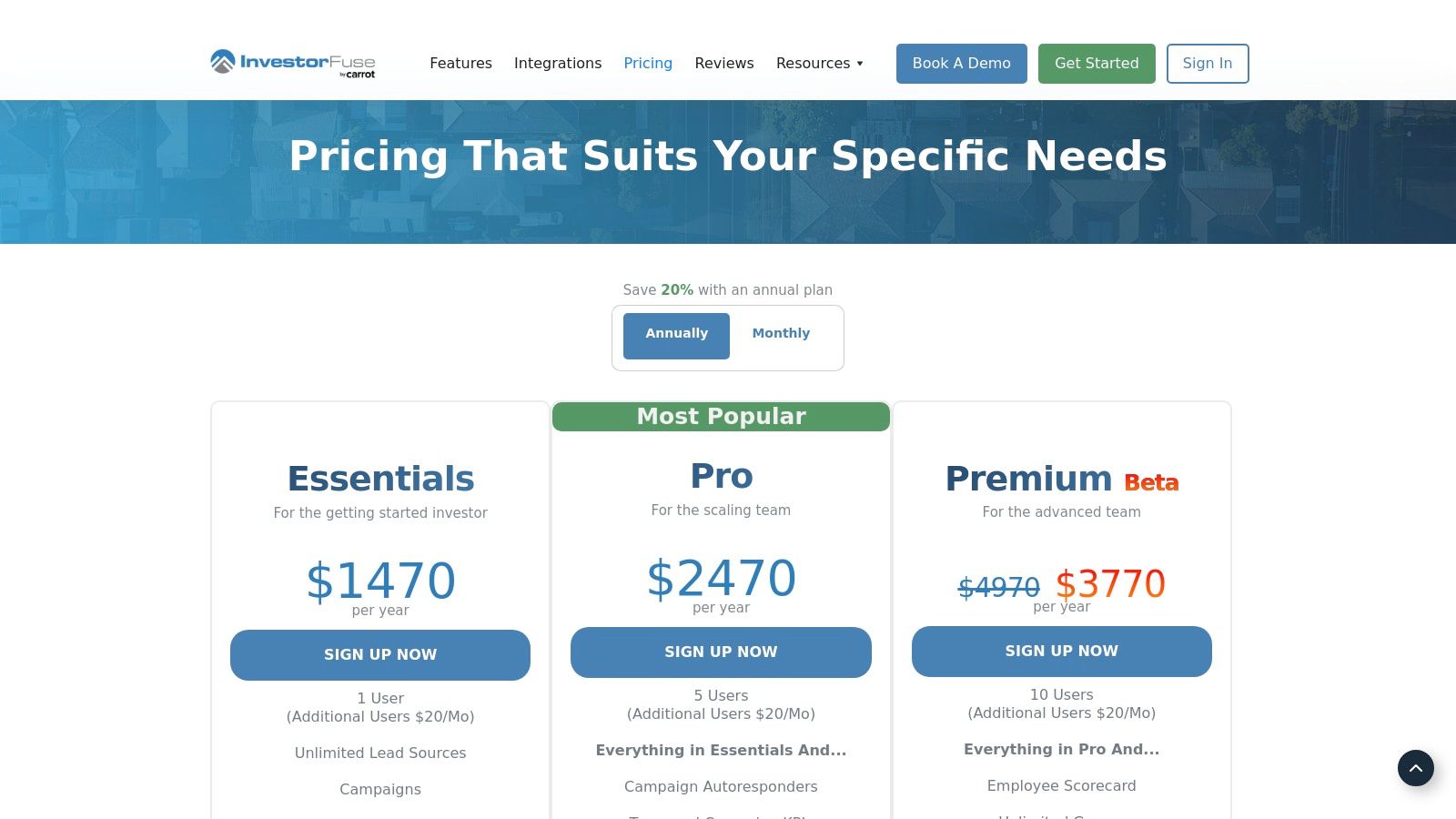Click the Essentials plan heading
The height and width of the screenshot is (819, 1456).
(x=380, y=479)
